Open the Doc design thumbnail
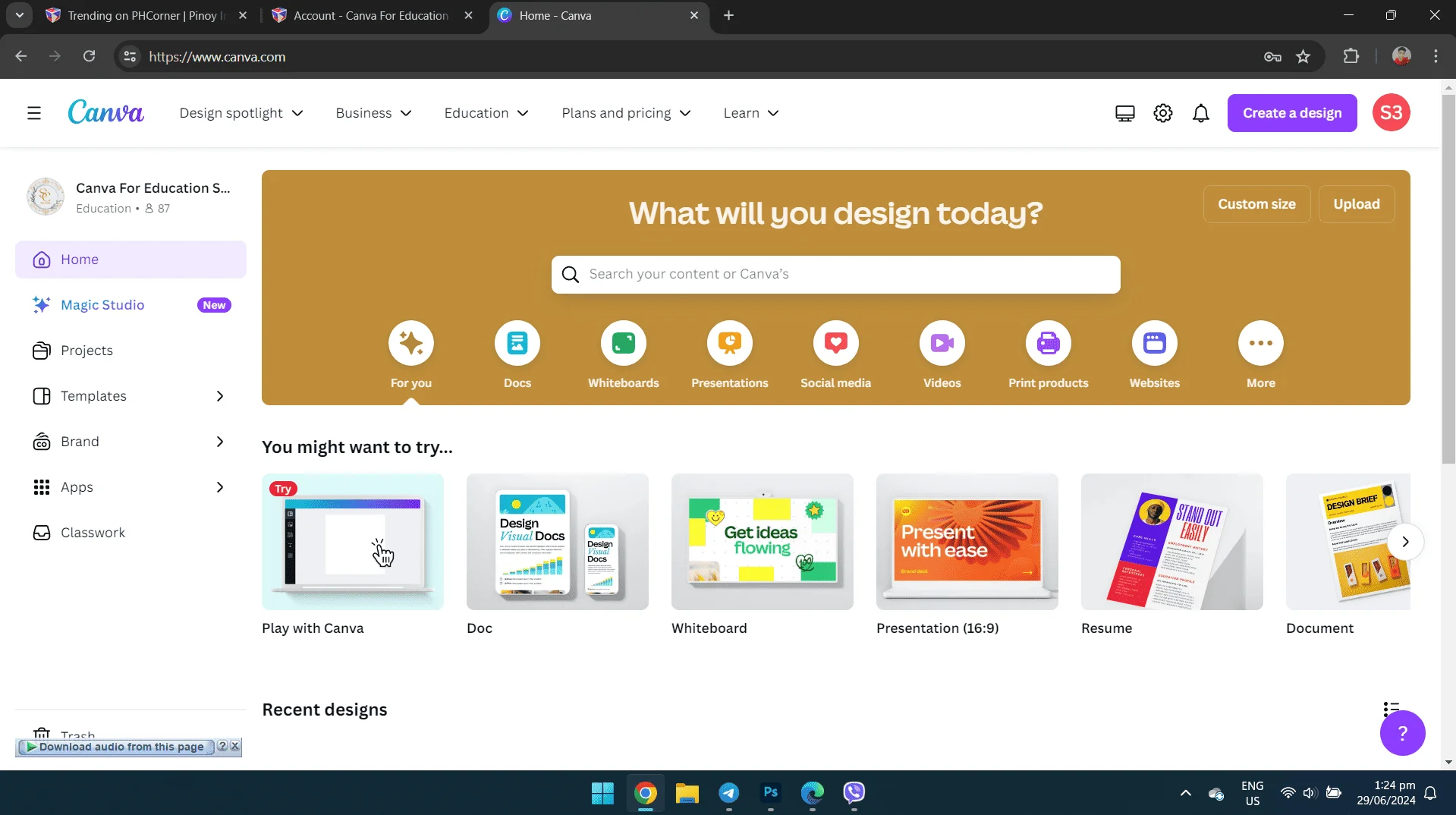Image resolution: width=1456 pixels, height=815 pixels. (558, 542)
